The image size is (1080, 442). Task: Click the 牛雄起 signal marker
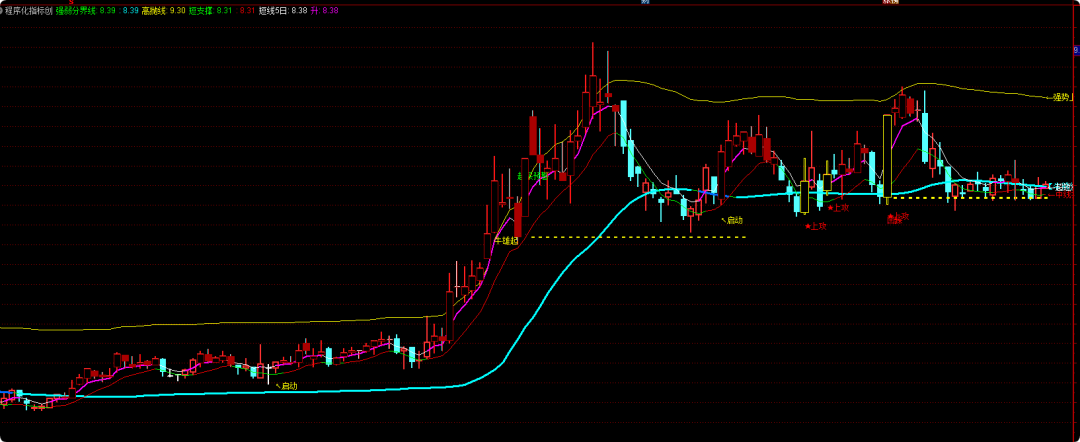(x=510, y=240)
